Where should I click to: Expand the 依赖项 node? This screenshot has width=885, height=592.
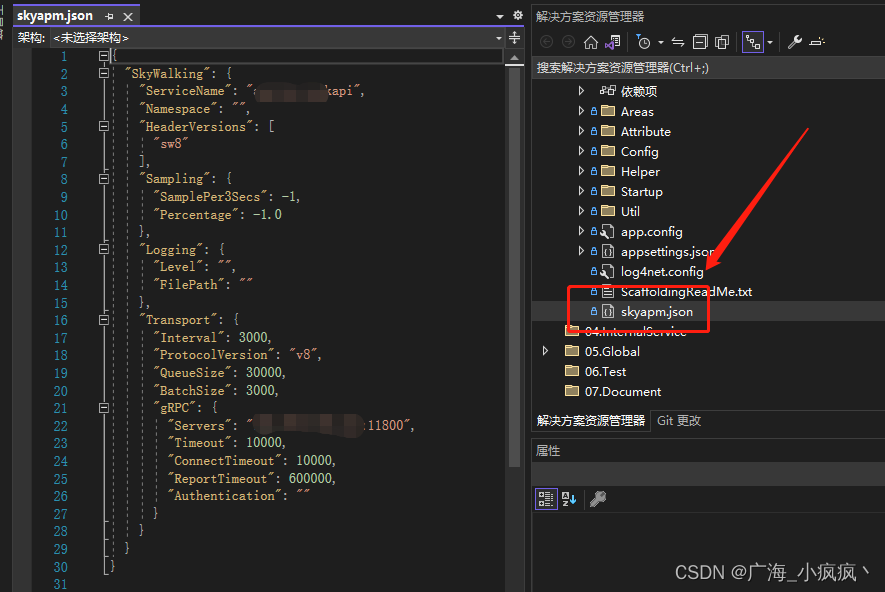coord(581,91)
